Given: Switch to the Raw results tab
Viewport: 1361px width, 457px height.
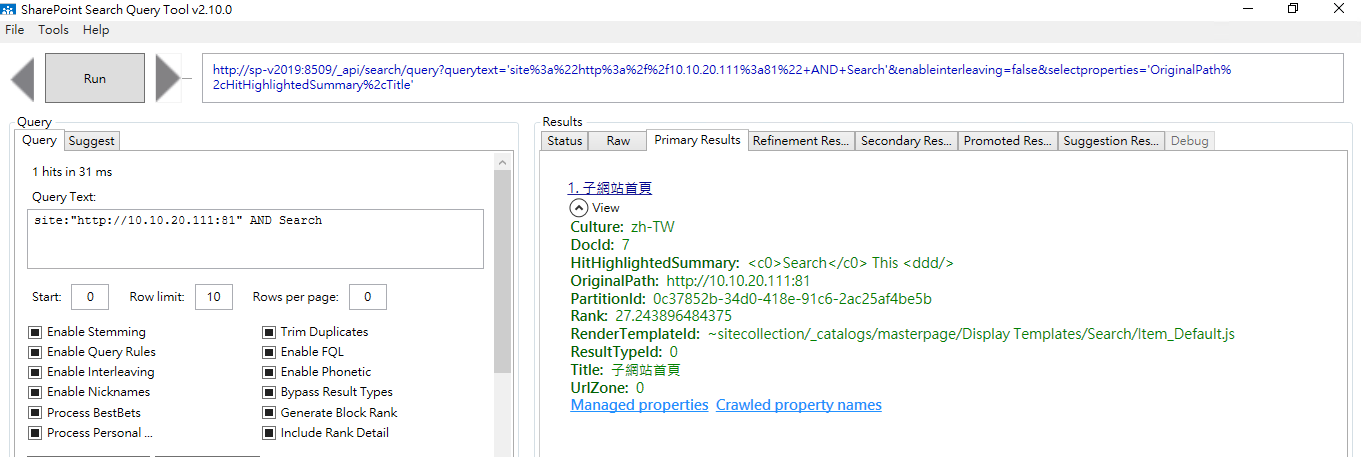Looking at the screenshot, I should tap(618, 141).
